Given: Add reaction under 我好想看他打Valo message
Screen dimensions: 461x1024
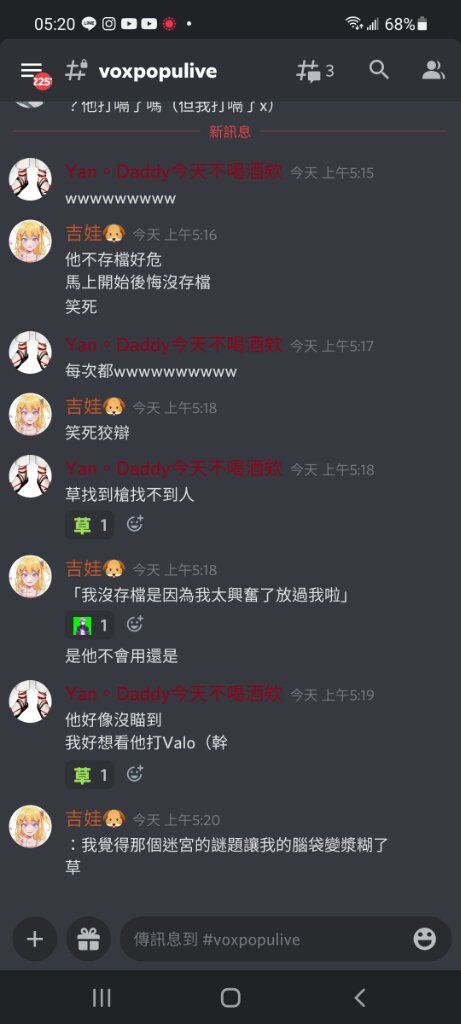Looking at the screenshot, I should coord(135,775).
